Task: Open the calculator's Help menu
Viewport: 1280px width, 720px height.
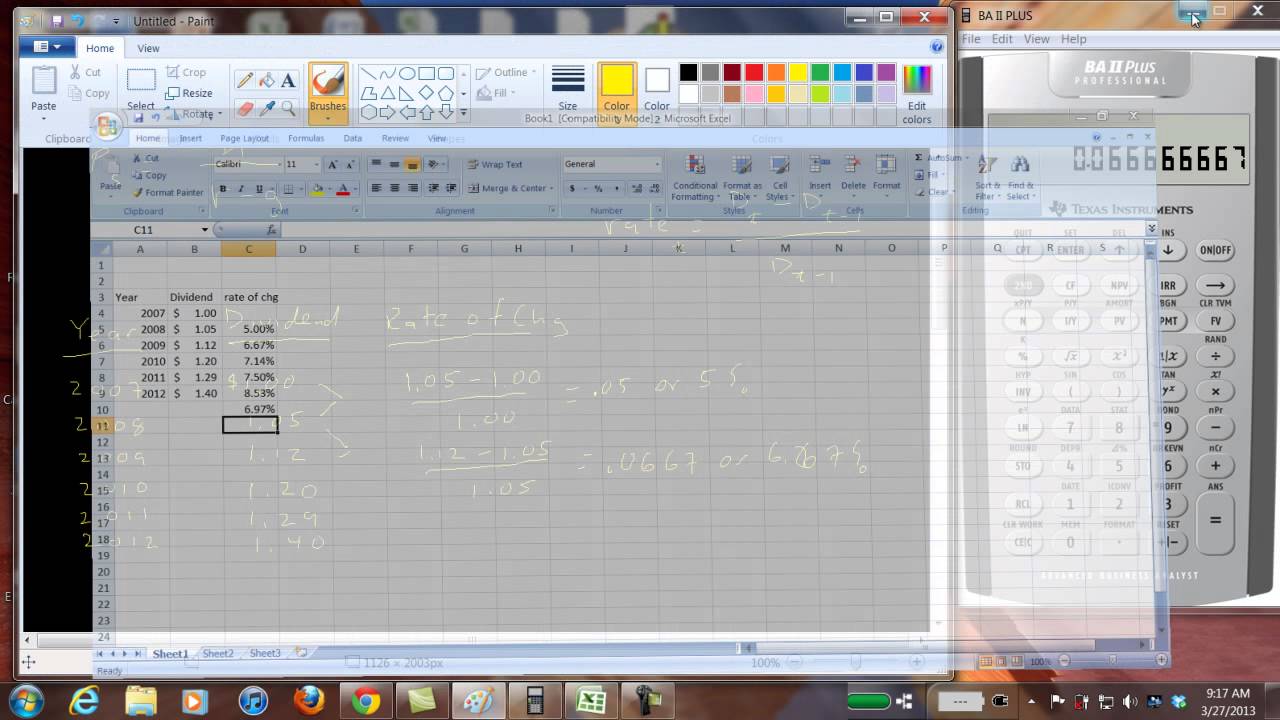Action: [1073, 39]
